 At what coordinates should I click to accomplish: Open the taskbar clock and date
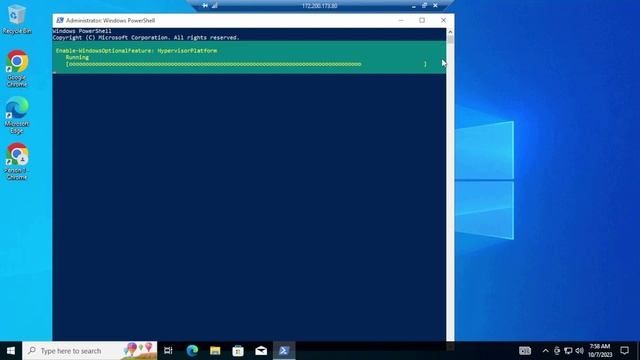coord(600,351)
